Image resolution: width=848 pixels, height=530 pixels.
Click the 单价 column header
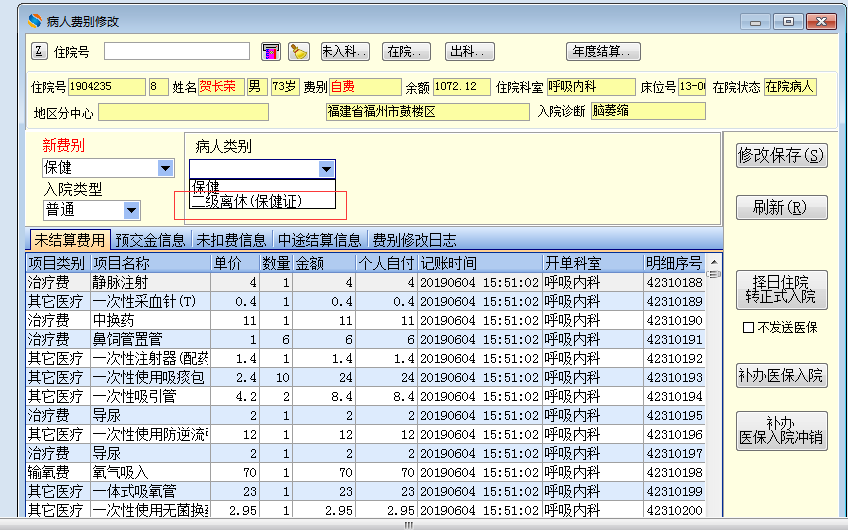click(235, 263)
